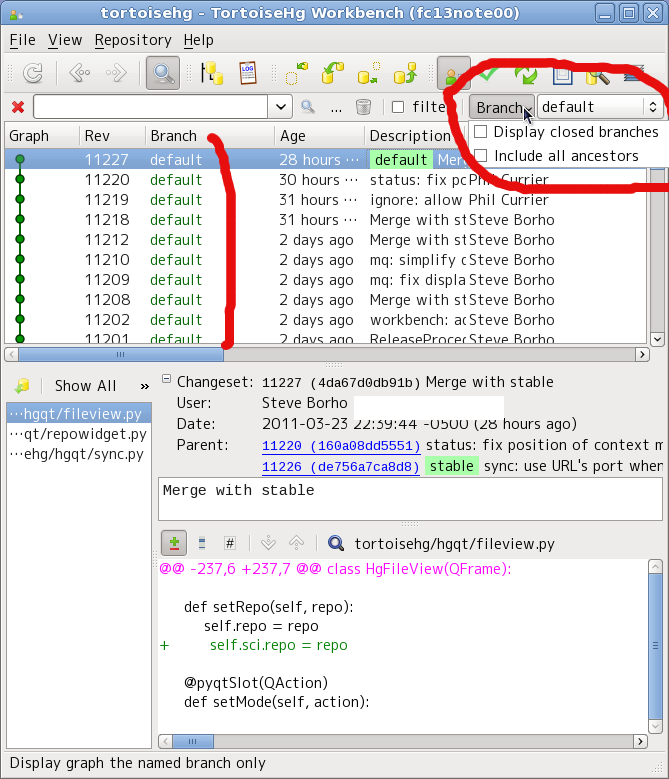Open search in diff panel magnifier
669x779 pixels.
tap(336, 543)
